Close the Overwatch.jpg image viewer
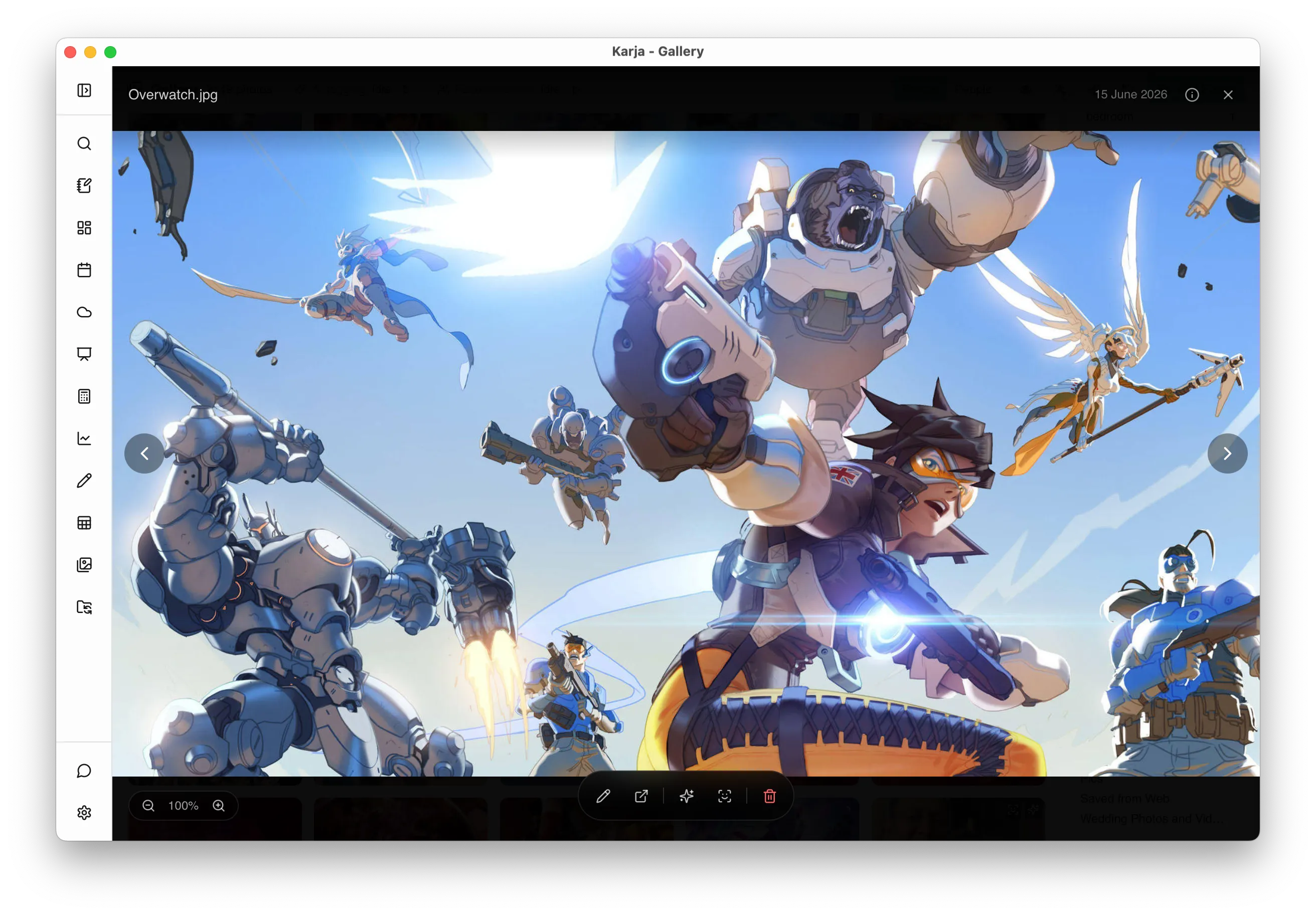This screenshot has width=1316, height=915. [x=1228, y=95]
